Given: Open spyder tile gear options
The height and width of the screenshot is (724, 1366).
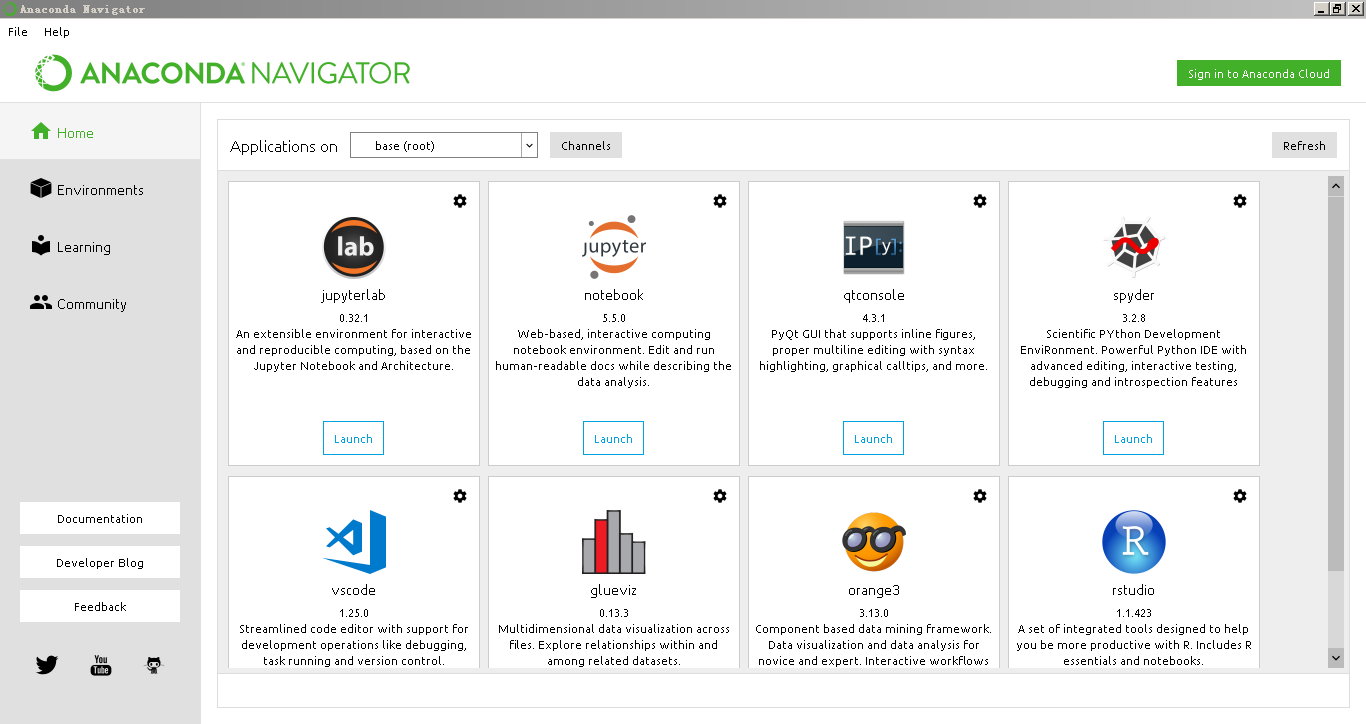Looking at the screenshot, I should tap(1240, 201).
